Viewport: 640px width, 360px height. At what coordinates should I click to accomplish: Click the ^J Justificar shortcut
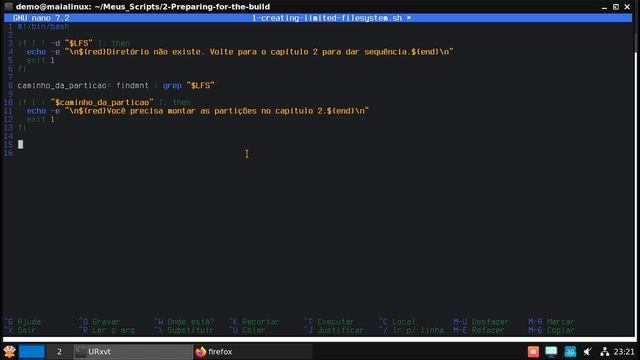[x=334, y=330]
